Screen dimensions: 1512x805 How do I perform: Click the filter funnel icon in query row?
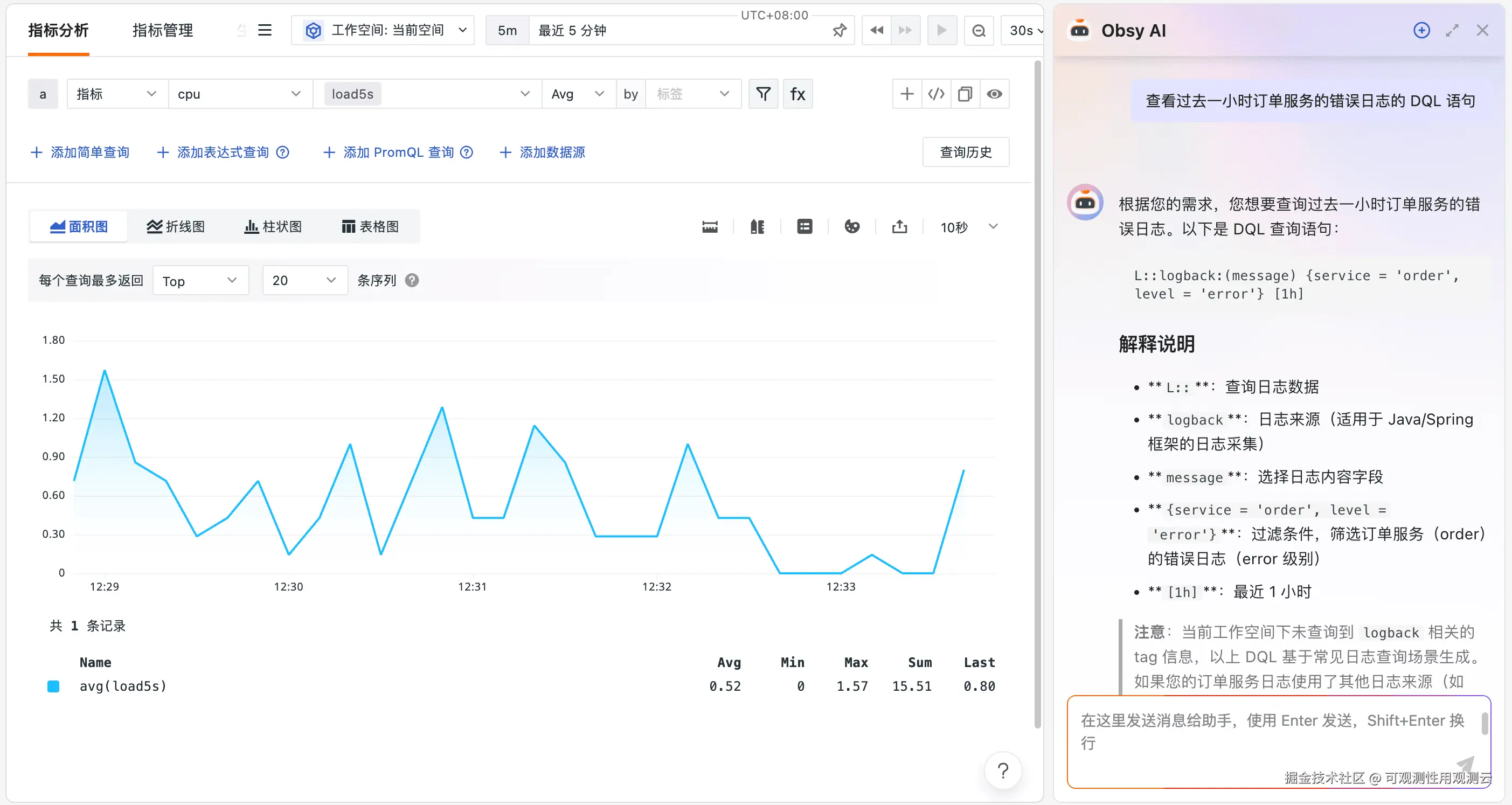763,94
